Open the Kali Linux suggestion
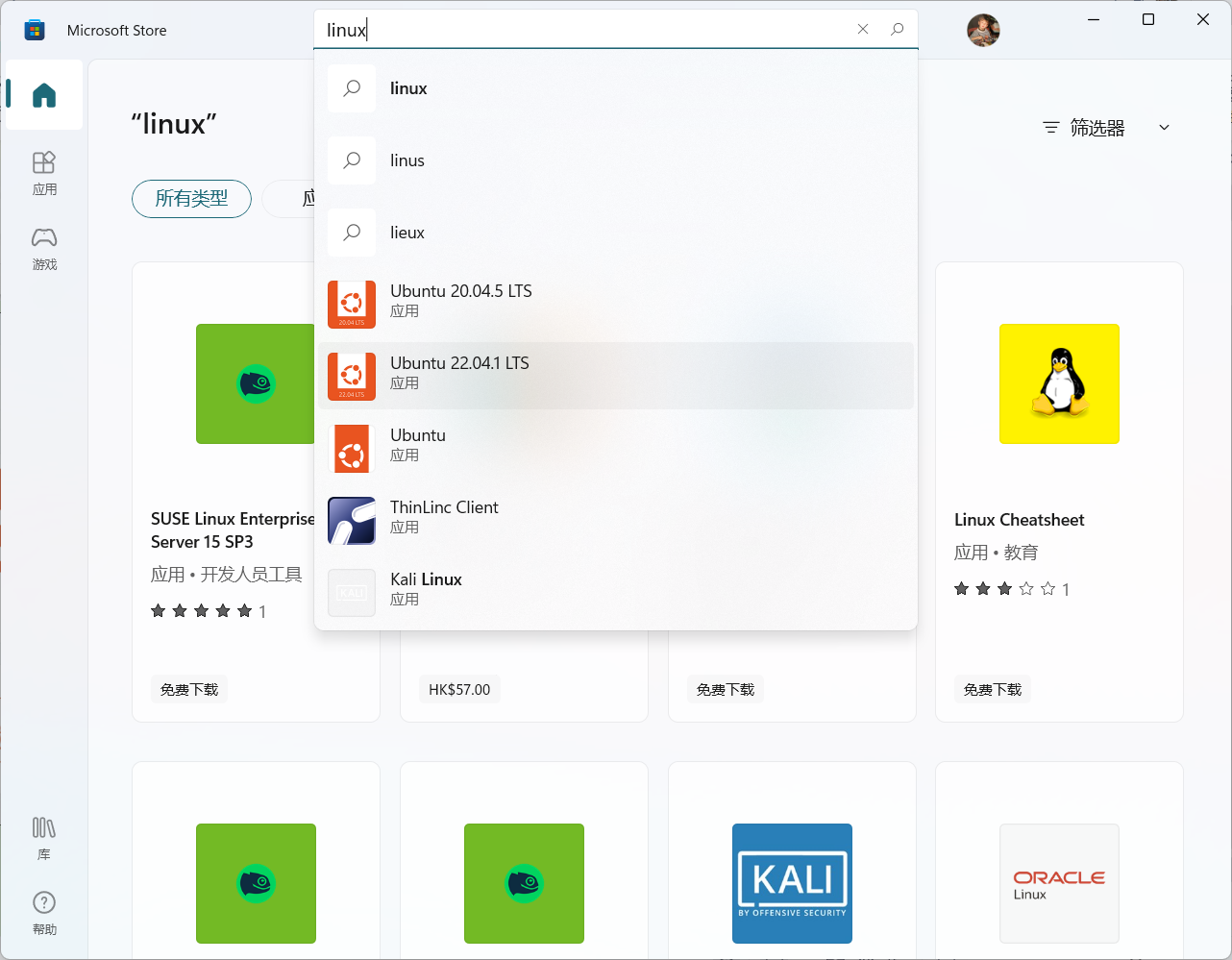 (615, 592)
